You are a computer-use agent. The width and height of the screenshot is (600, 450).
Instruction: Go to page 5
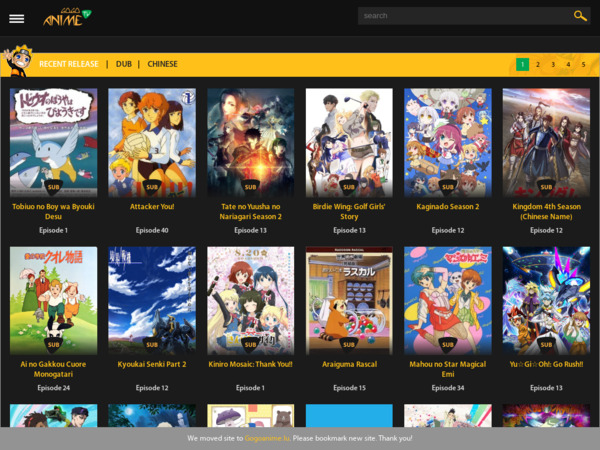point(584,64)
